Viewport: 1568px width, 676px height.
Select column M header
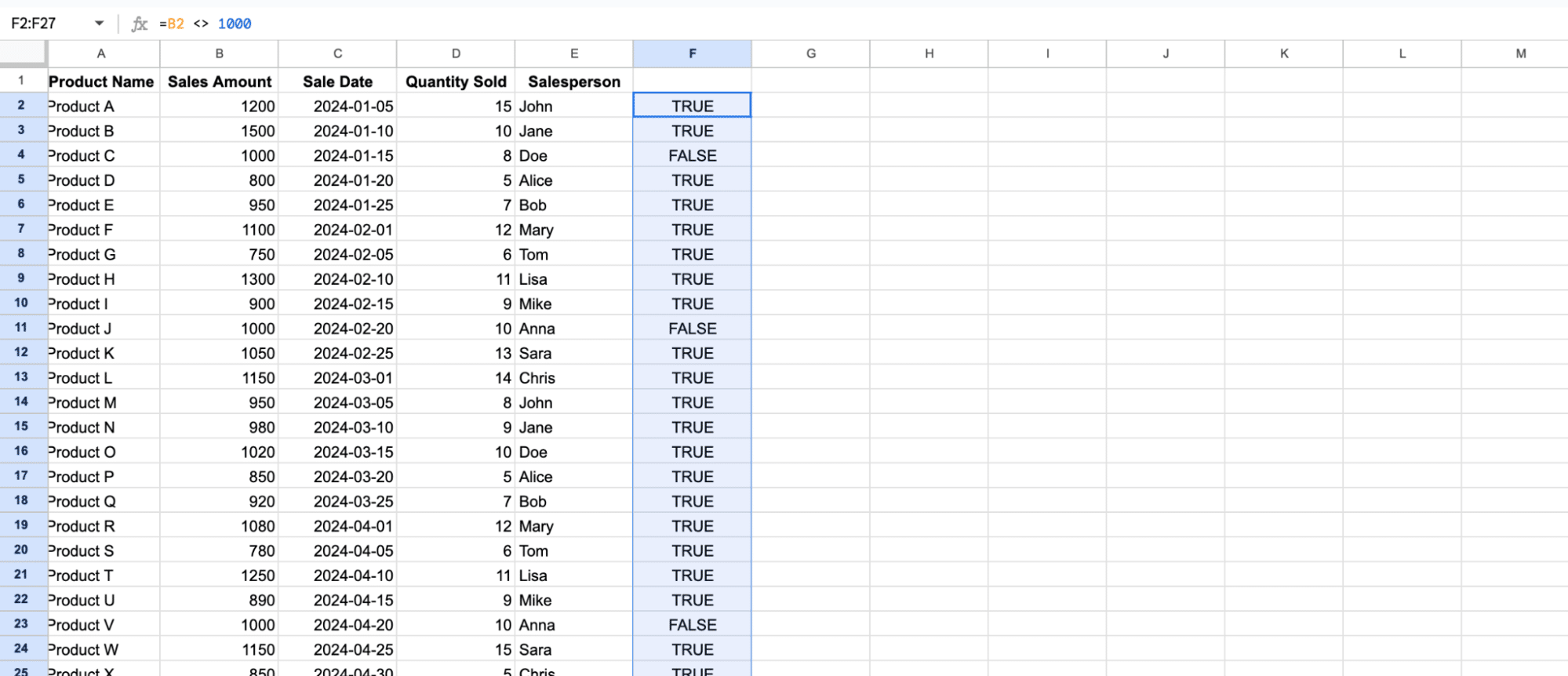point(1515,53)
